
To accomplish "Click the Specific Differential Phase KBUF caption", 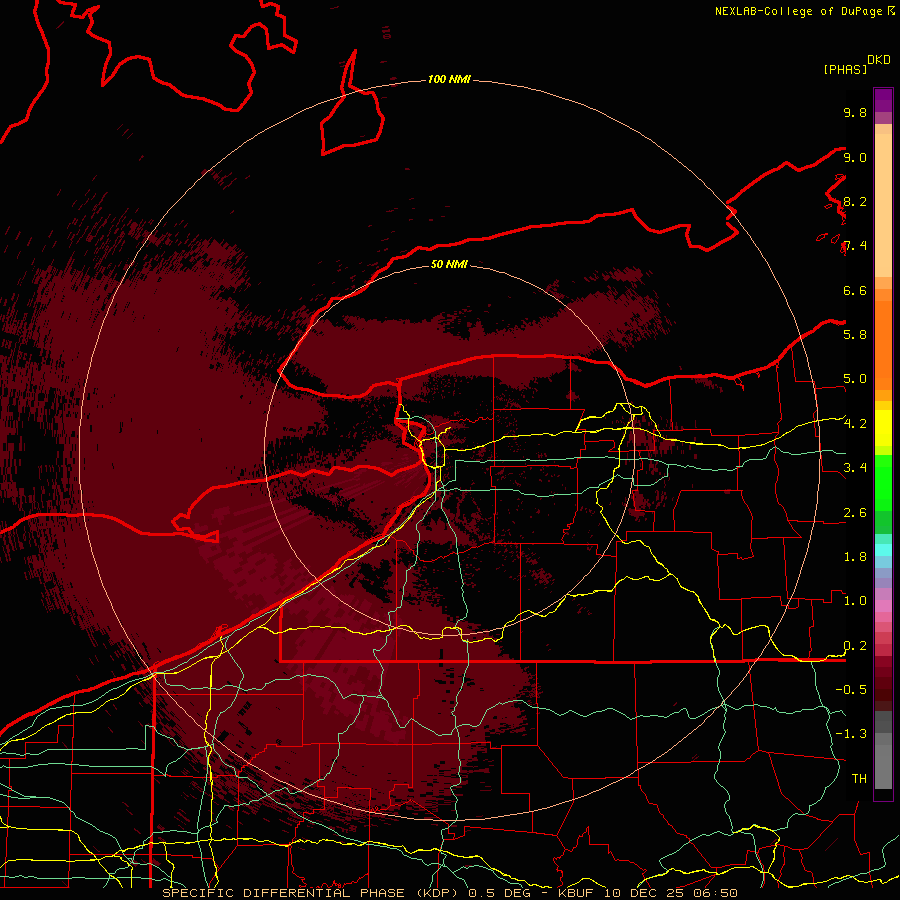I will tap(449, 893).
